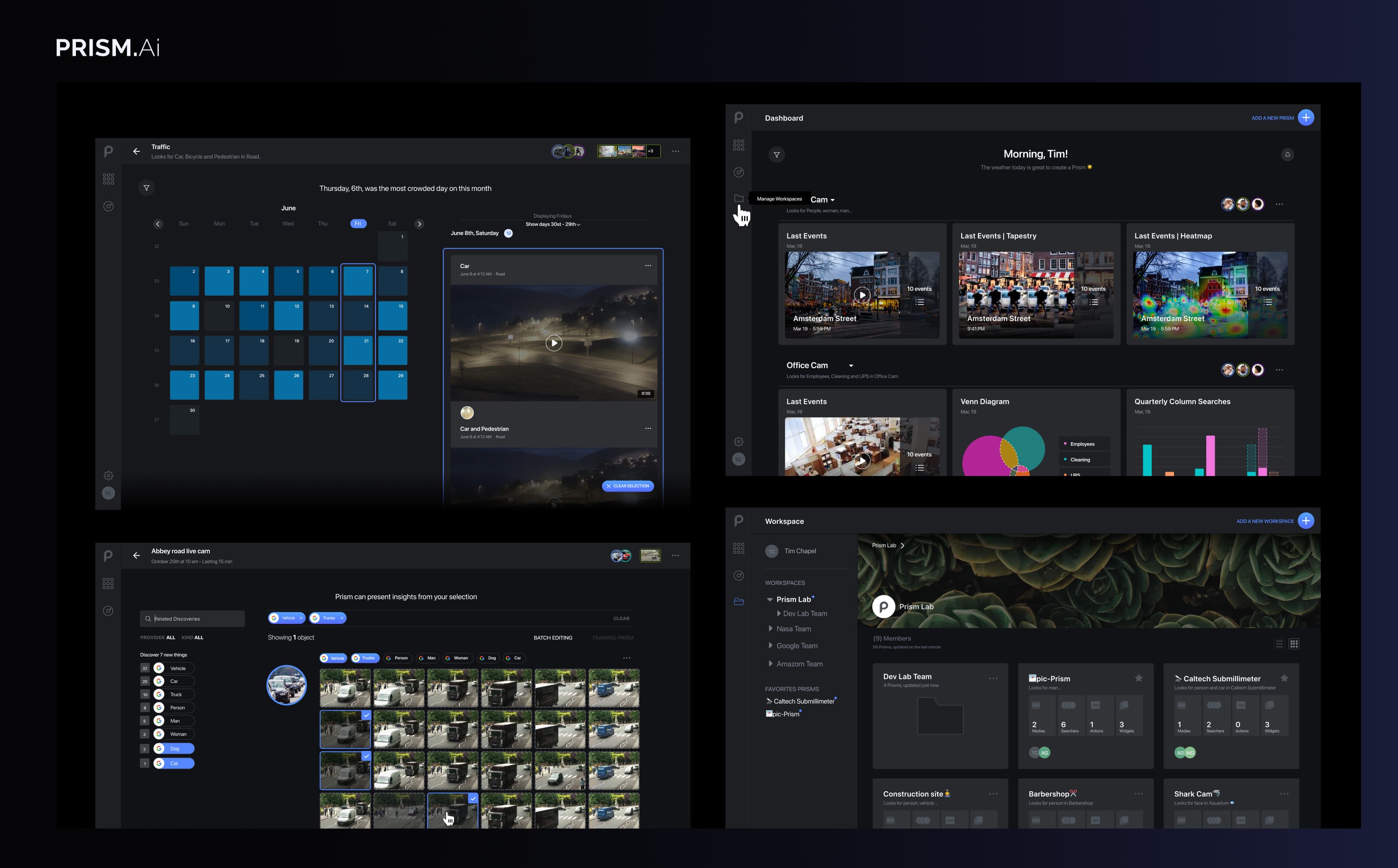Switch to list view in Workspace window
Viewport: 1398px width, 868px height.
[1279, 644]
